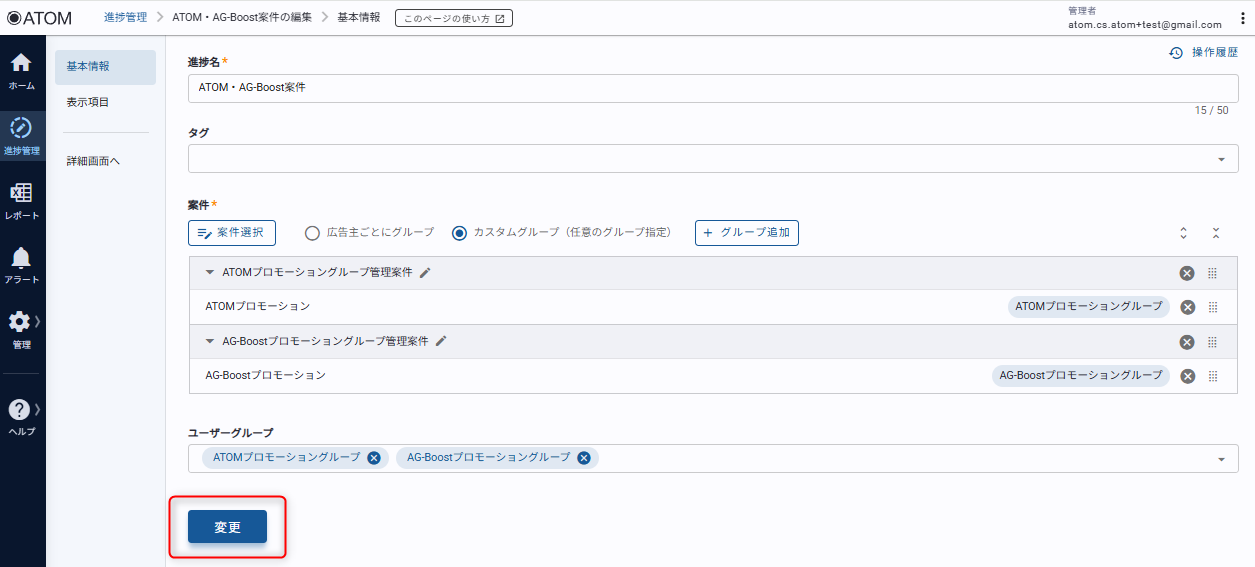The image size is (1255, 567).
Task: Go to 詳細画面へ in side menu
Action: tap(93, 161)
